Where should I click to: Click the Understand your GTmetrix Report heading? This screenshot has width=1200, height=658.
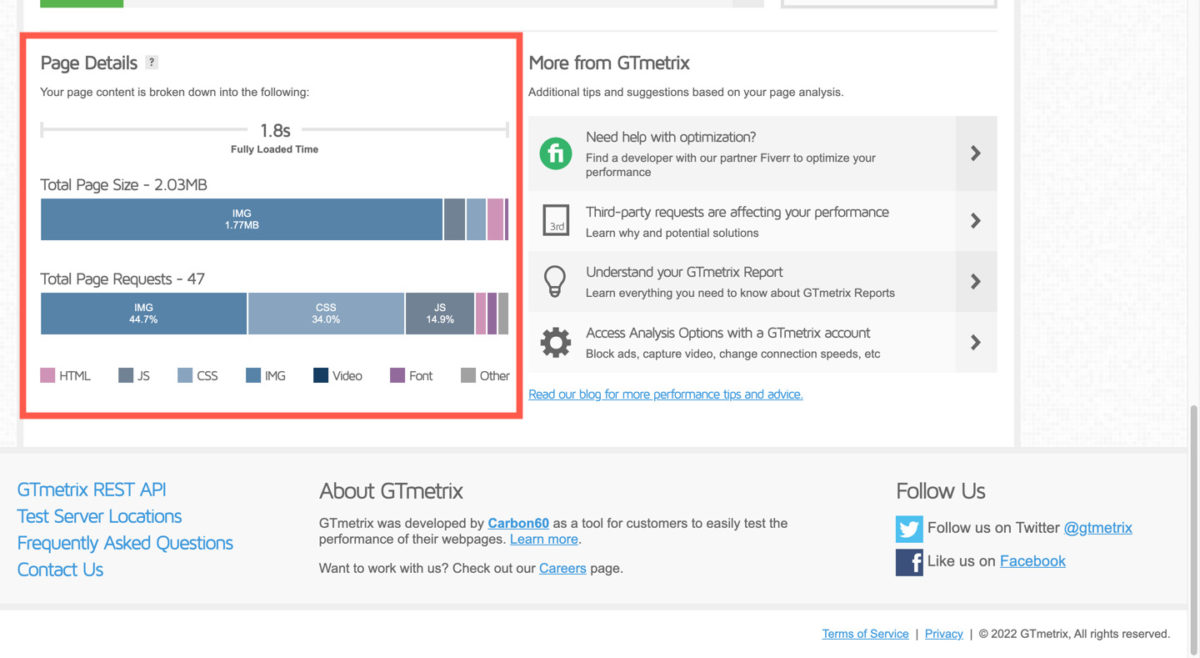[684, 272]
